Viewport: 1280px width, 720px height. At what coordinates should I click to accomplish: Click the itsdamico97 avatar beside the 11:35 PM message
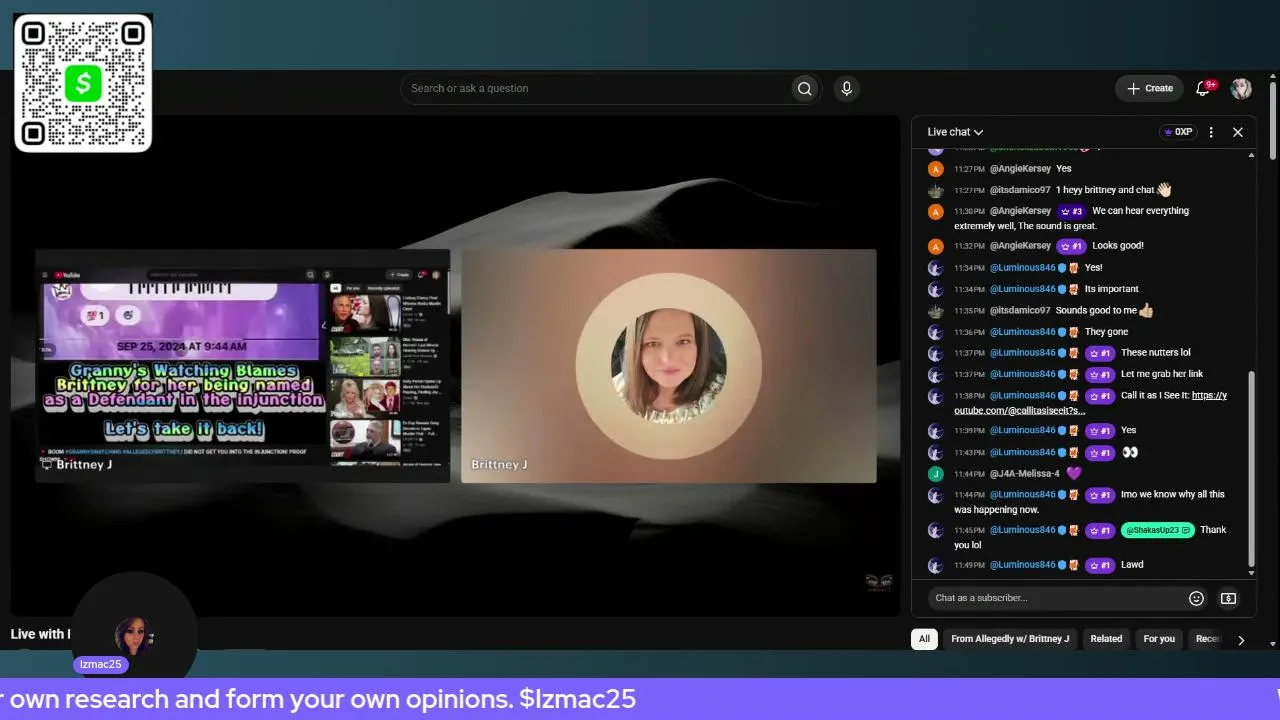[935, 311]
